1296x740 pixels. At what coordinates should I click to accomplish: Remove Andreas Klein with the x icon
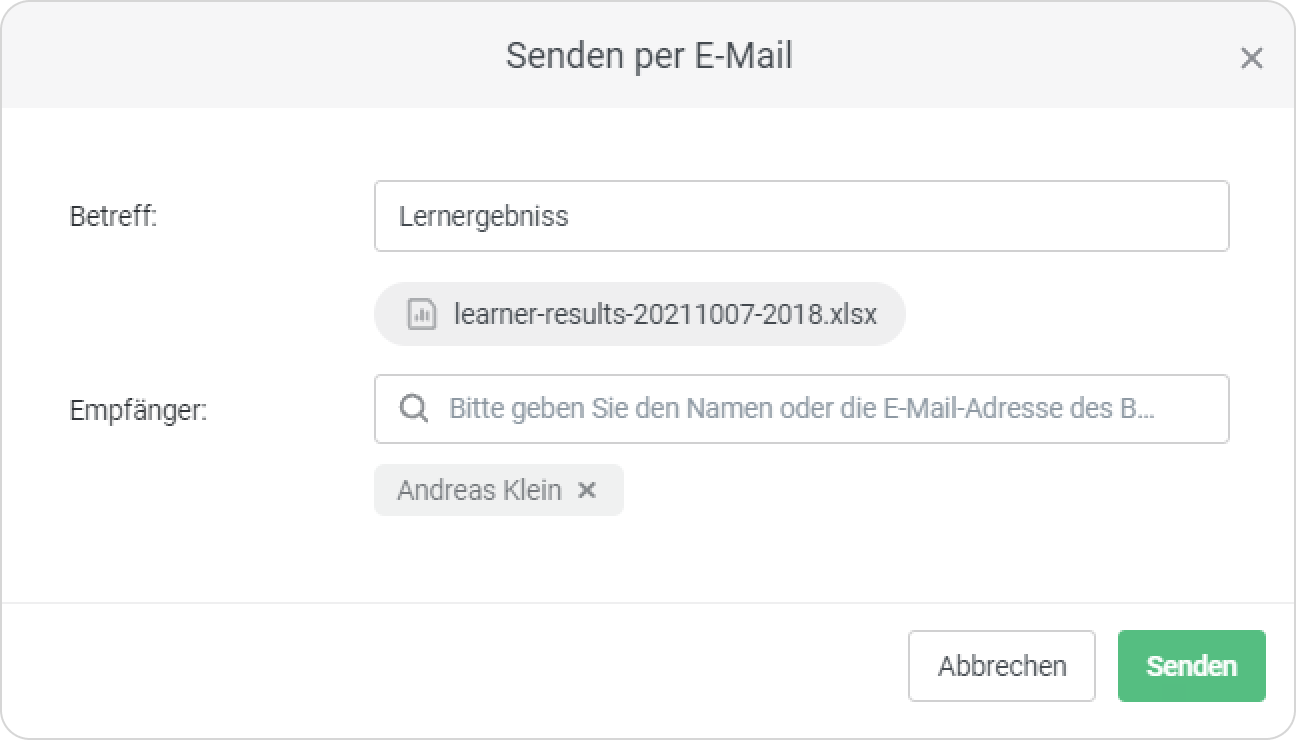click(x=587, y=490)
